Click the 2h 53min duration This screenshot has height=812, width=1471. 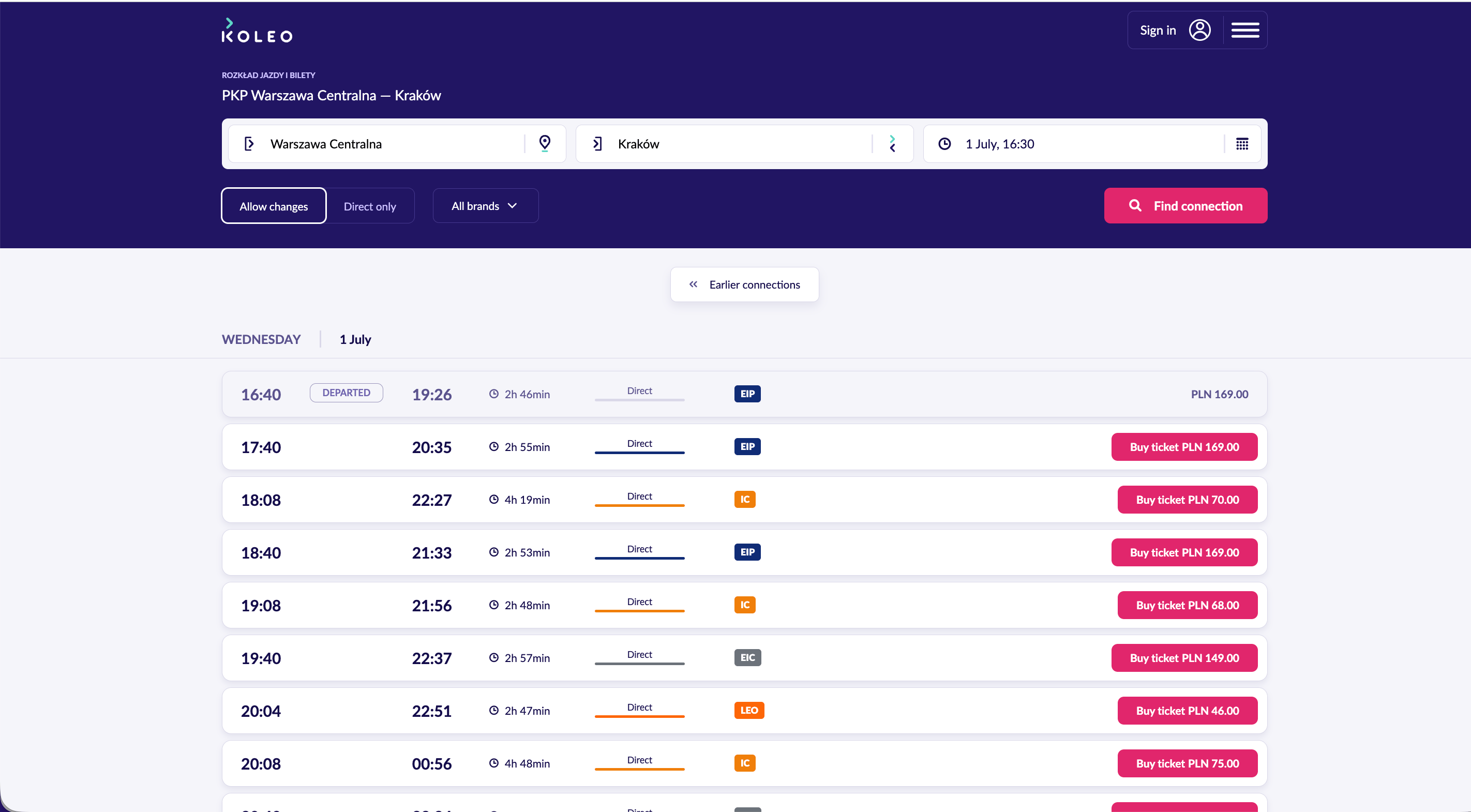(527, 553)
